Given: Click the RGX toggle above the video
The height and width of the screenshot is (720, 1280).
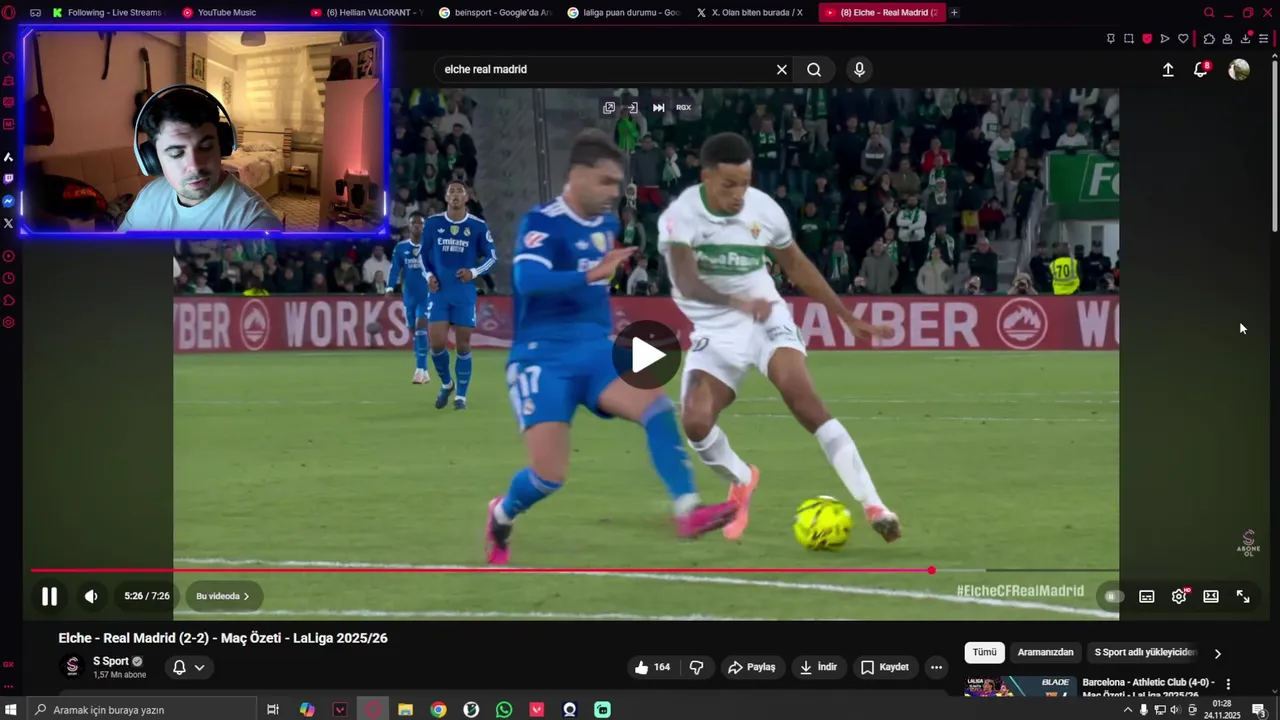Looking at the screenshot, I should click(x=684, y=107).
